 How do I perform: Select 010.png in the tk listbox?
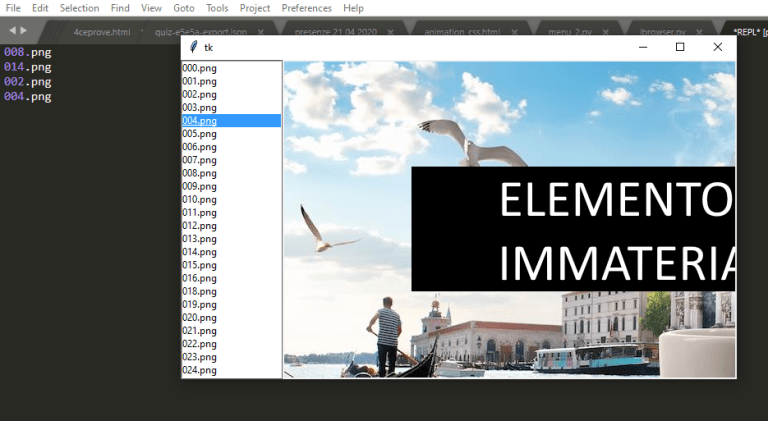point(231,200)
